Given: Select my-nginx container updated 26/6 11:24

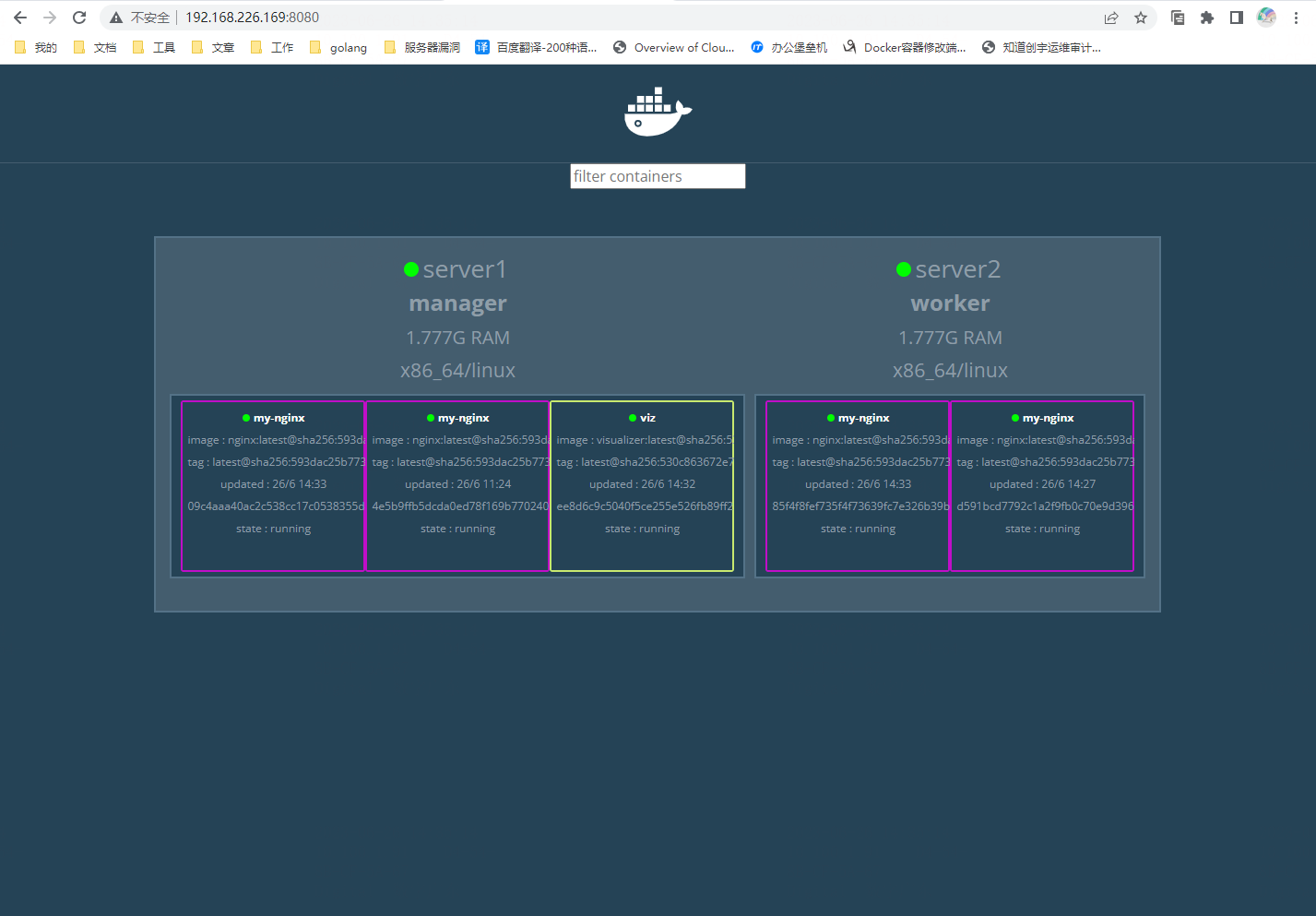Looking at the screenshot, I should coord(457,485).
